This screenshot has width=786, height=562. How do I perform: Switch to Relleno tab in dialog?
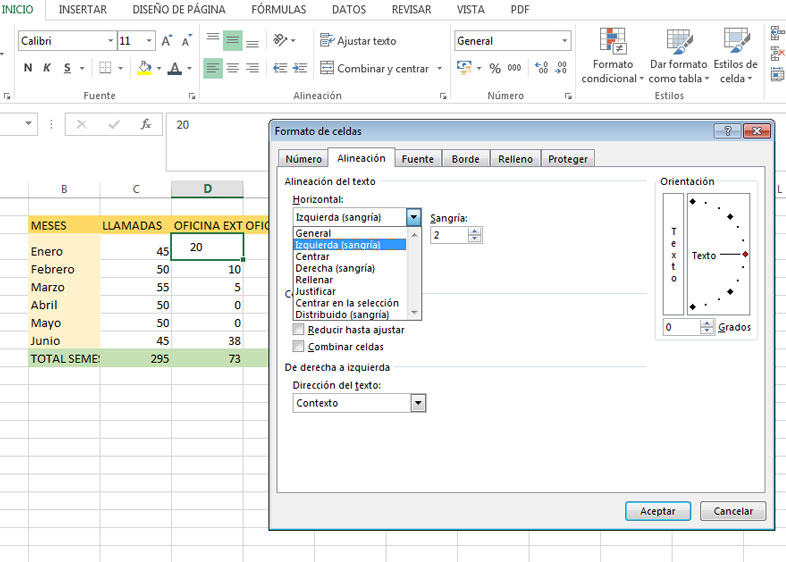tap(515, 159)
